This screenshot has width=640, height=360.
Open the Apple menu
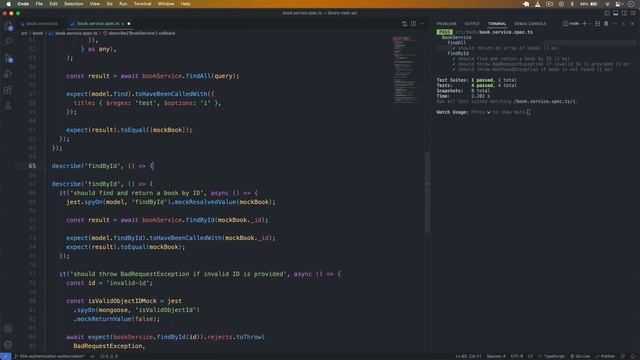tap(8, 4)
